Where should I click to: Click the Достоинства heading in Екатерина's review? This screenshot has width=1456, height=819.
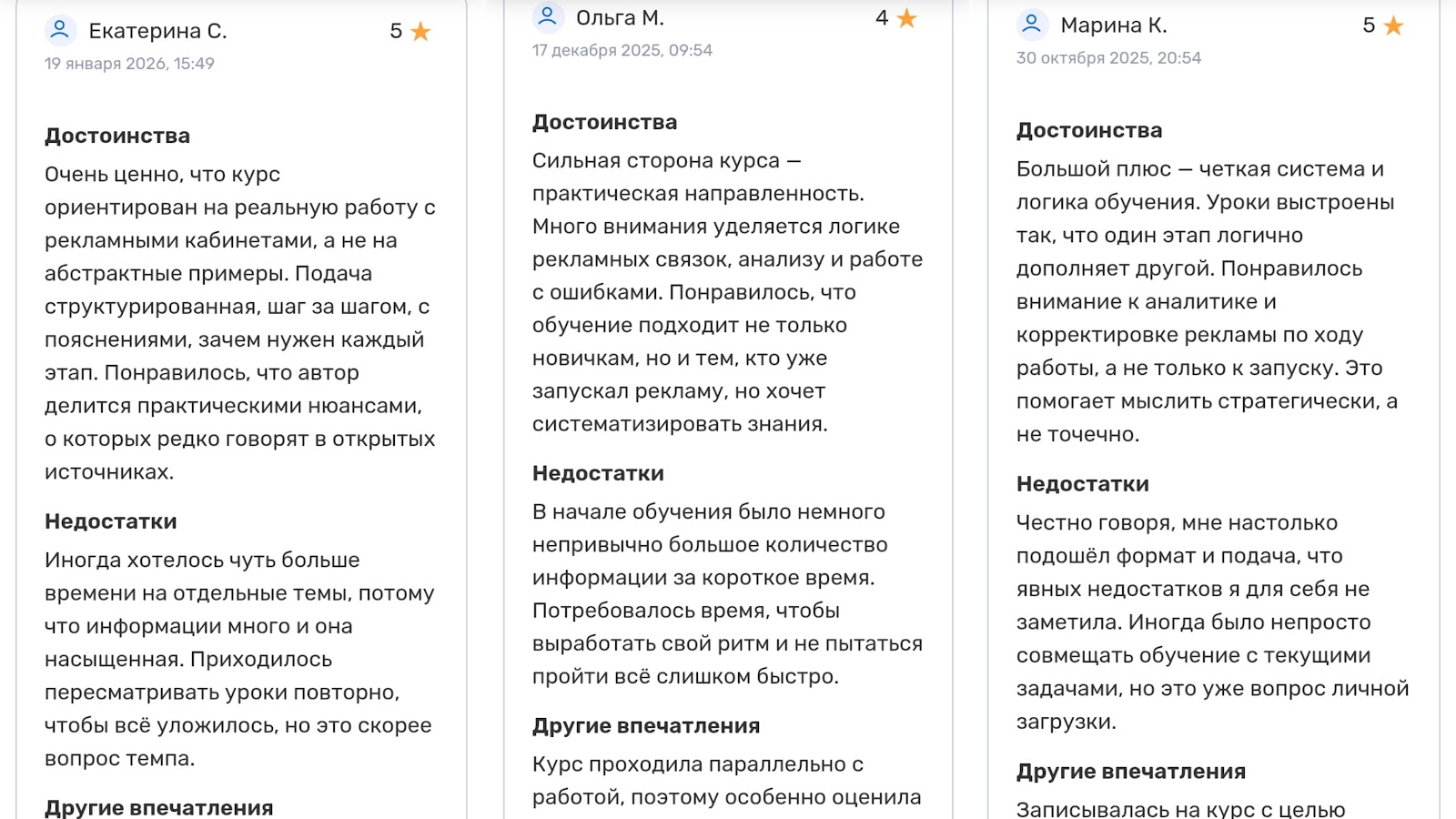coord(117,136)
